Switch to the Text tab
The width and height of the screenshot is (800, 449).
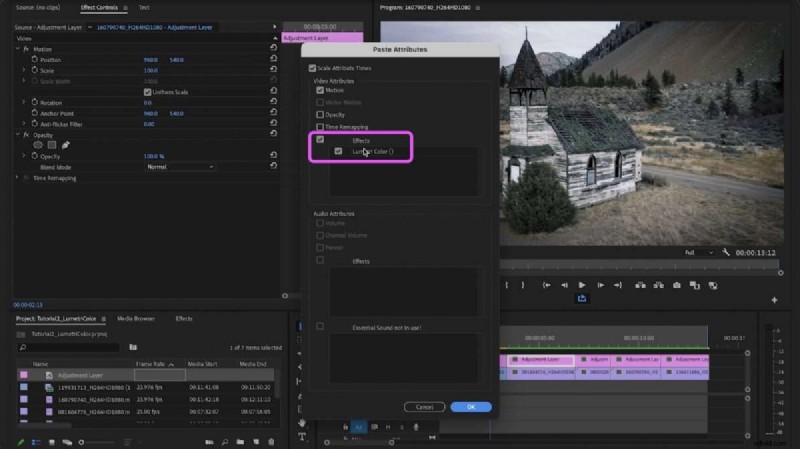[x=144, y=8]
